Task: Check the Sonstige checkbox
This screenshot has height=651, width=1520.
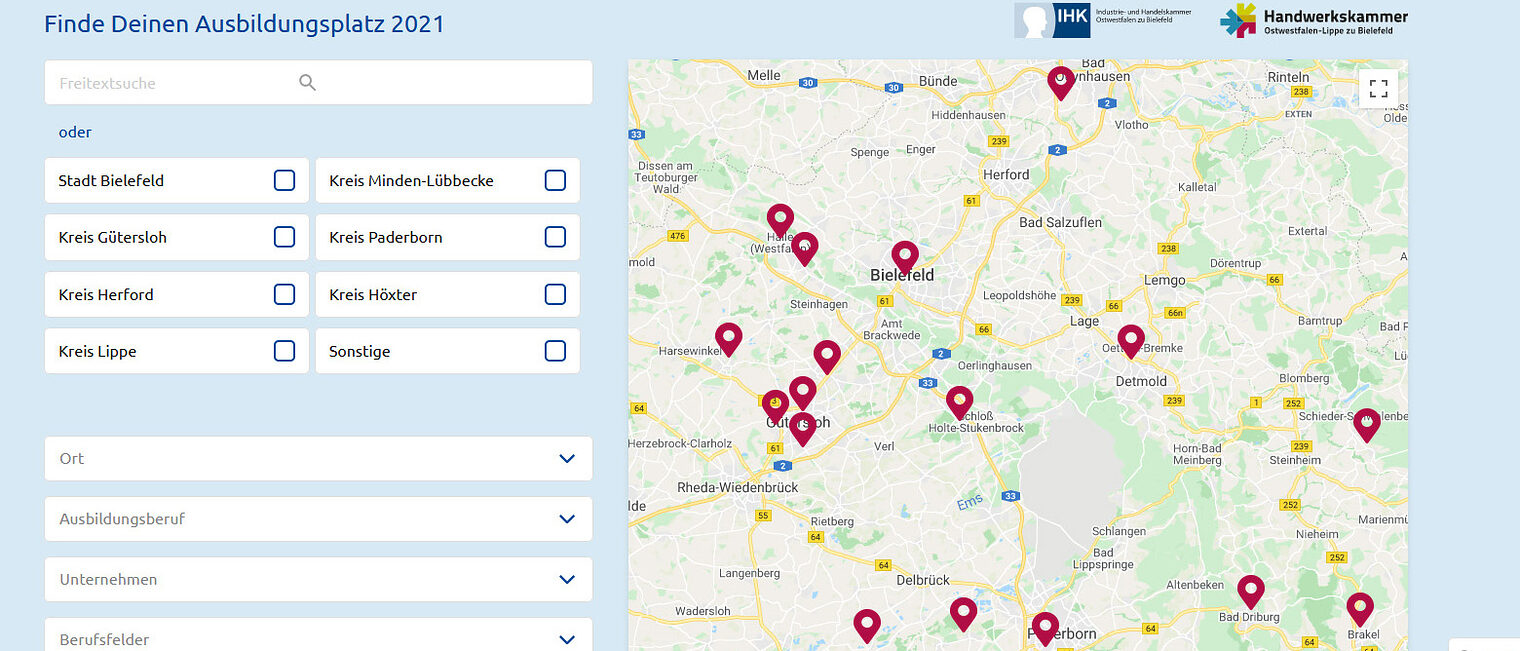Action: 555,351
